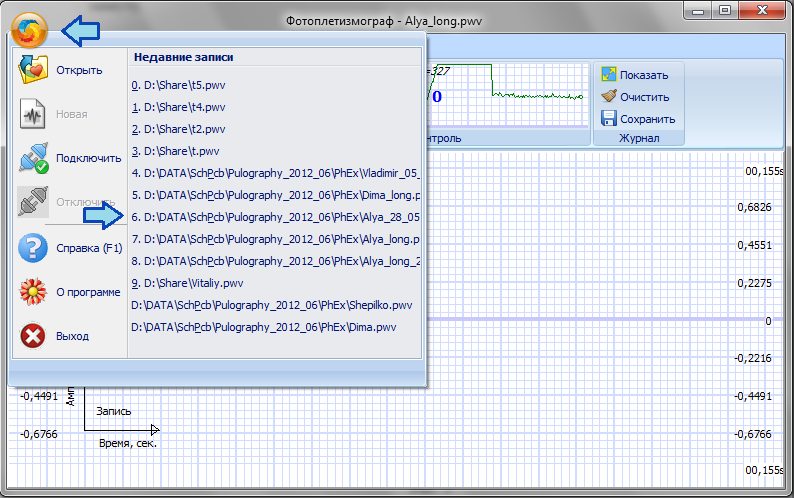Open recent entry 4 Vladimir file
The image size is (794, 498).
[275, 173]
